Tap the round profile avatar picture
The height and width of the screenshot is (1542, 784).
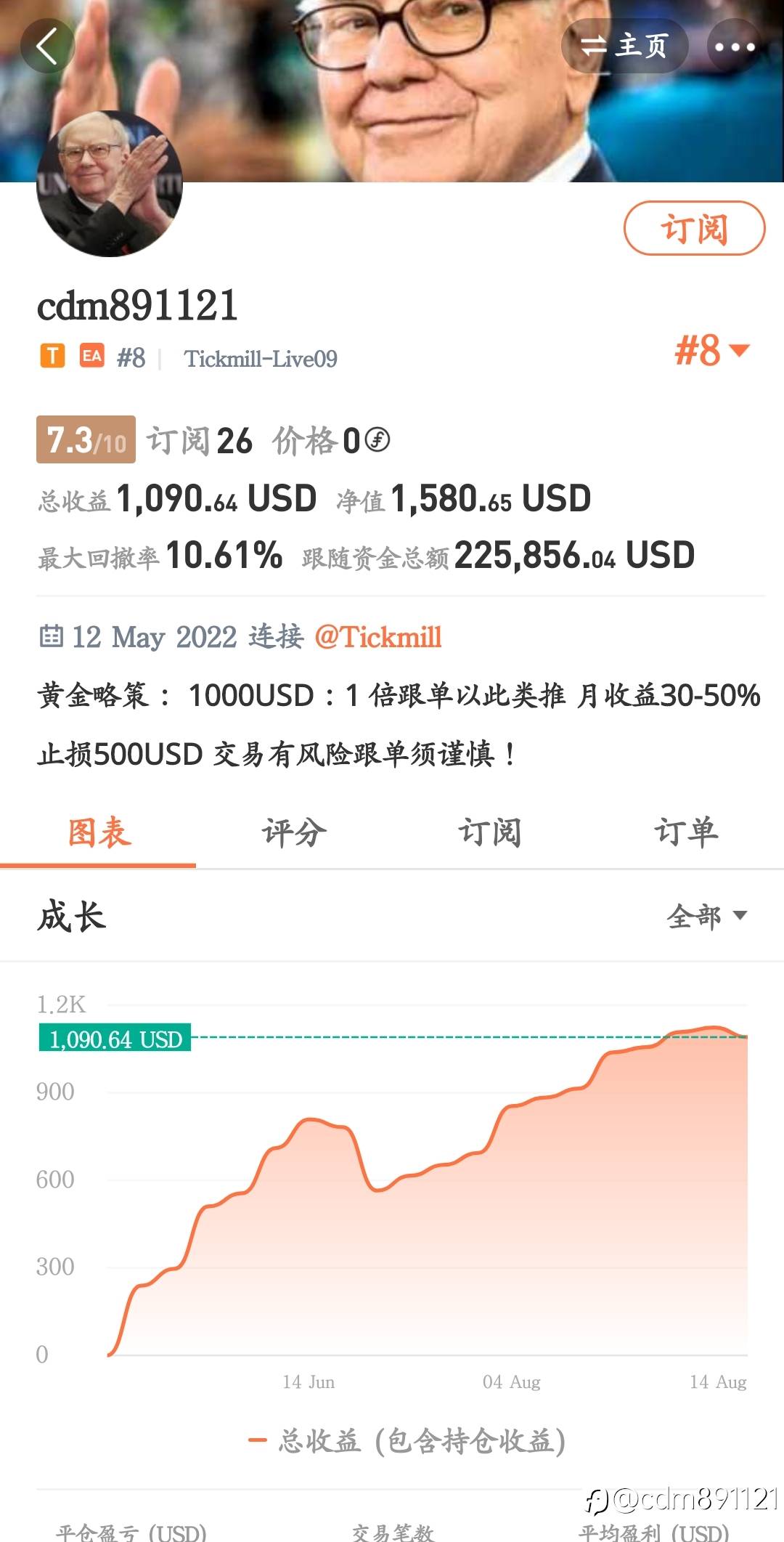[x=110, y=184]
